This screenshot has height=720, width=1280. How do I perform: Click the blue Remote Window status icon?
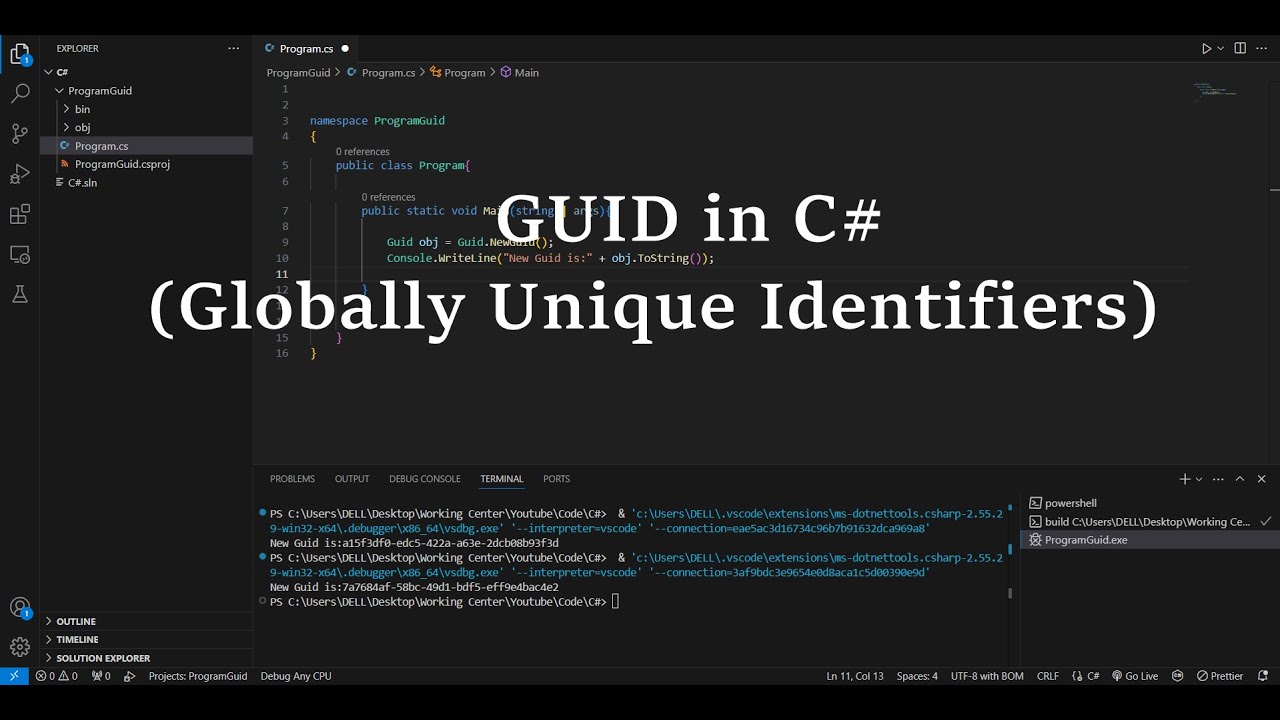pyautogui.click(x=14, y=676)
